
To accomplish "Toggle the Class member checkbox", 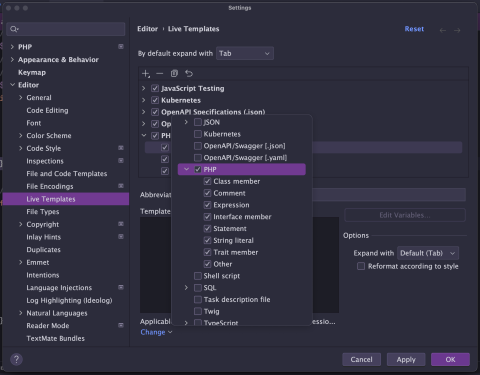I will [207, 181].
